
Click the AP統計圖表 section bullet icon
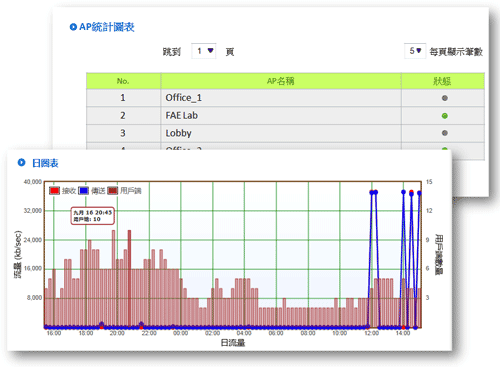(73, 27)
